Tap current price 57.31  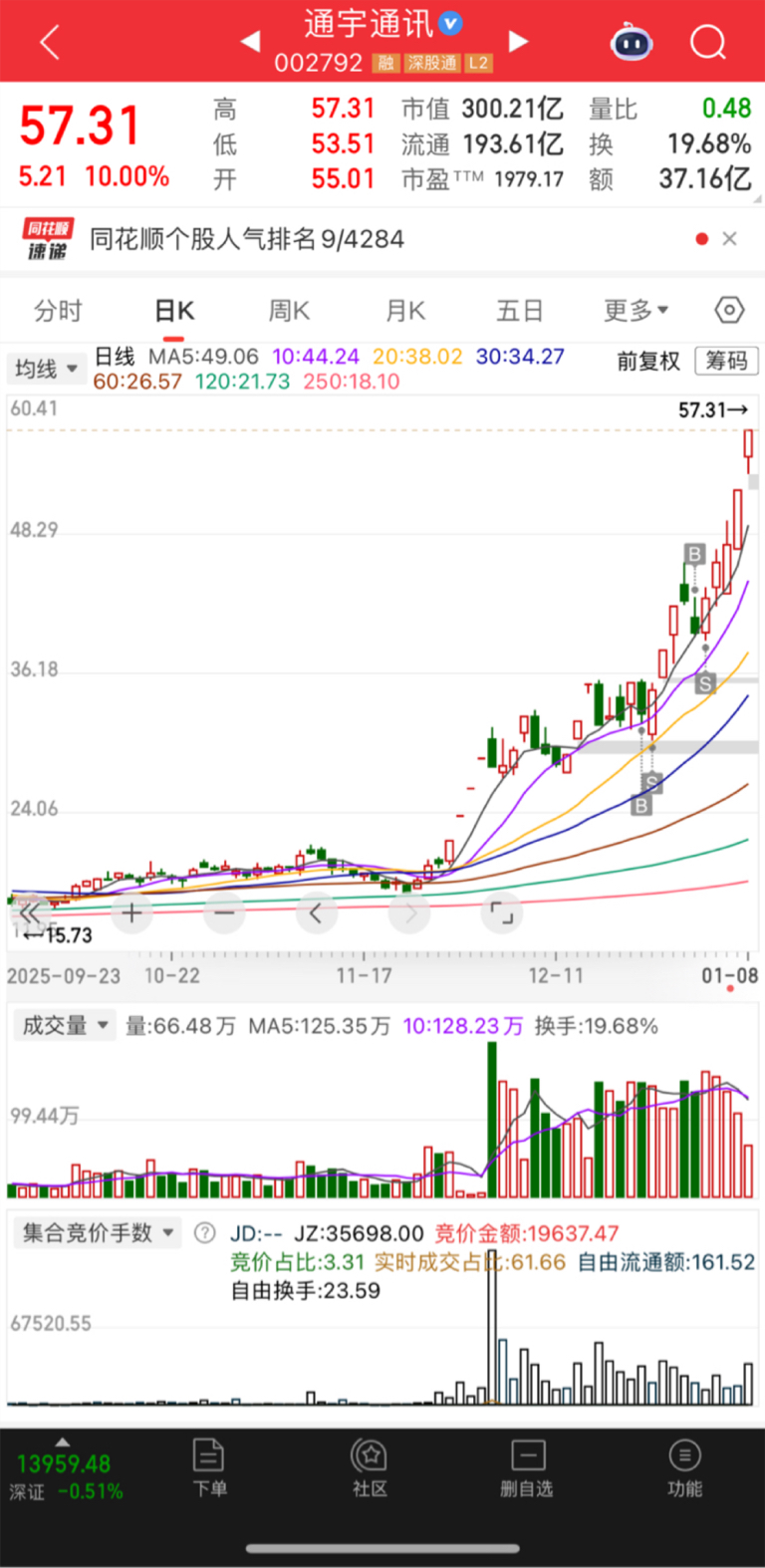tap(80, 127)
